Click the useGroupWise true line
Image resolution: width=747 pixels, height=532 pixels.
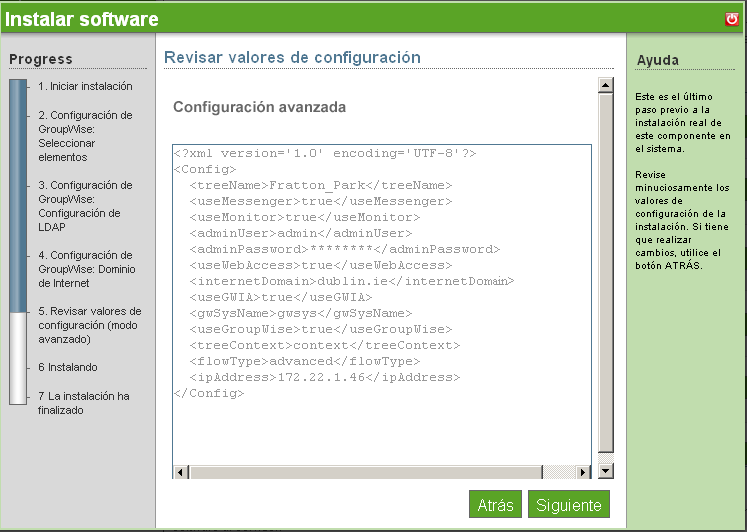(x=321, y=329)
